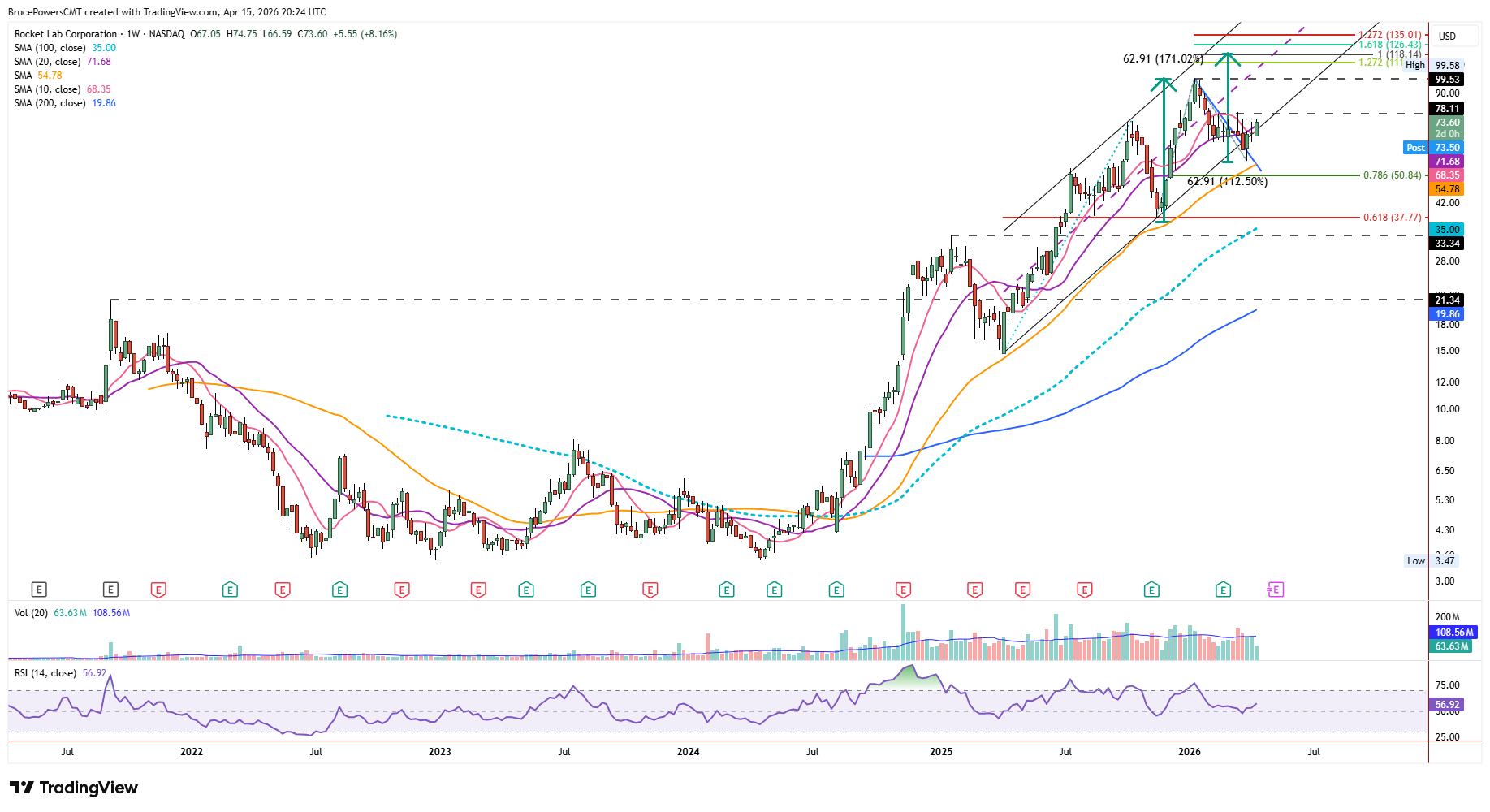Screen dimensions: 1490x812
Task: Click the SMA (200, close) legend entry
Action: tap(65, 103)
